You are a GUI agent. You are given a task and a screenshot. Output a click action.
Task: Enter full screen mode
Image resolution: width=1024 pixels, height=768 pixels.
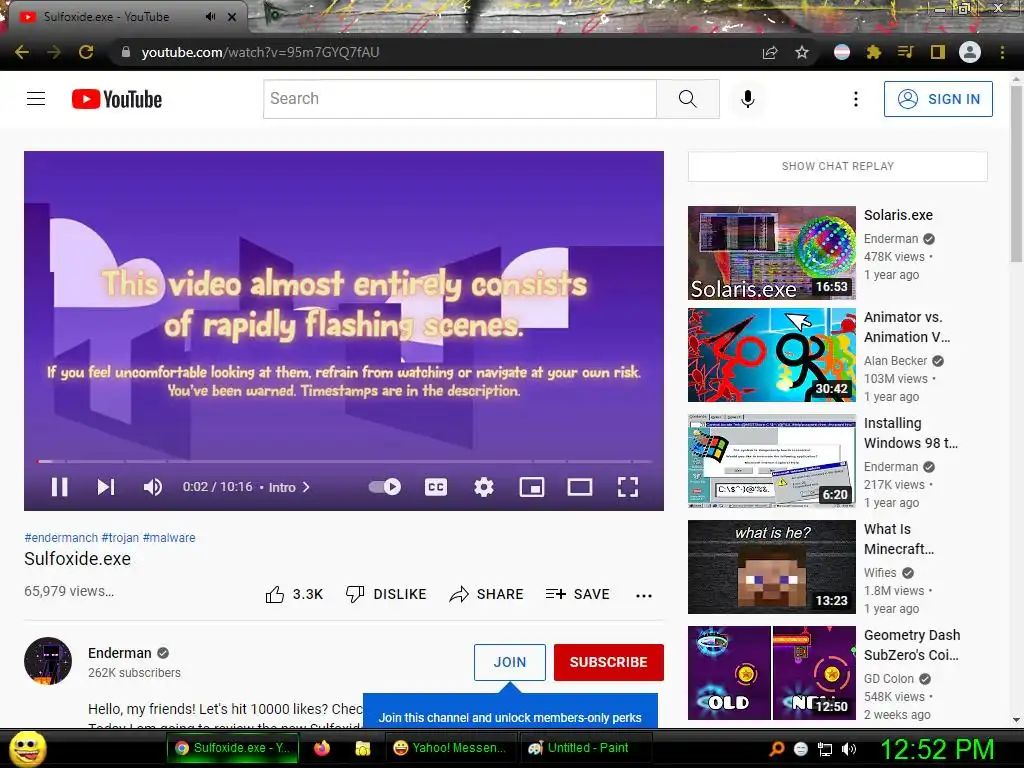pos(628,487)
